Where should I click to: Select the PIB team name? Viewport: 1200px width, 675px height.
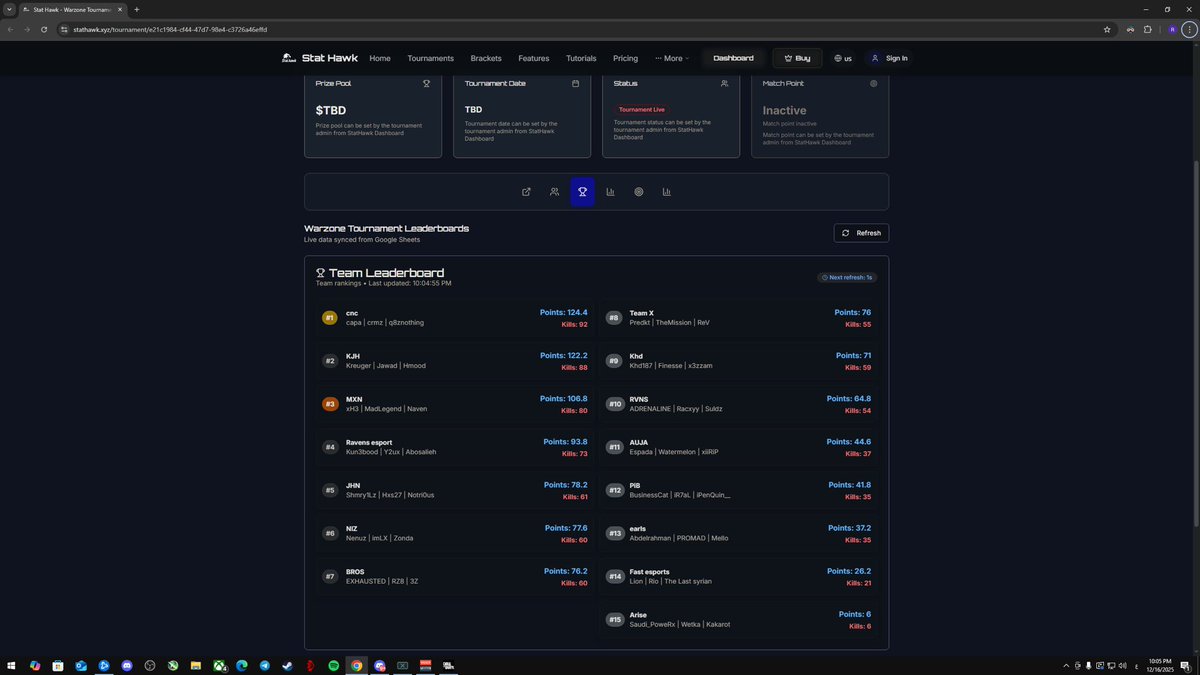(x=634, y=486)
